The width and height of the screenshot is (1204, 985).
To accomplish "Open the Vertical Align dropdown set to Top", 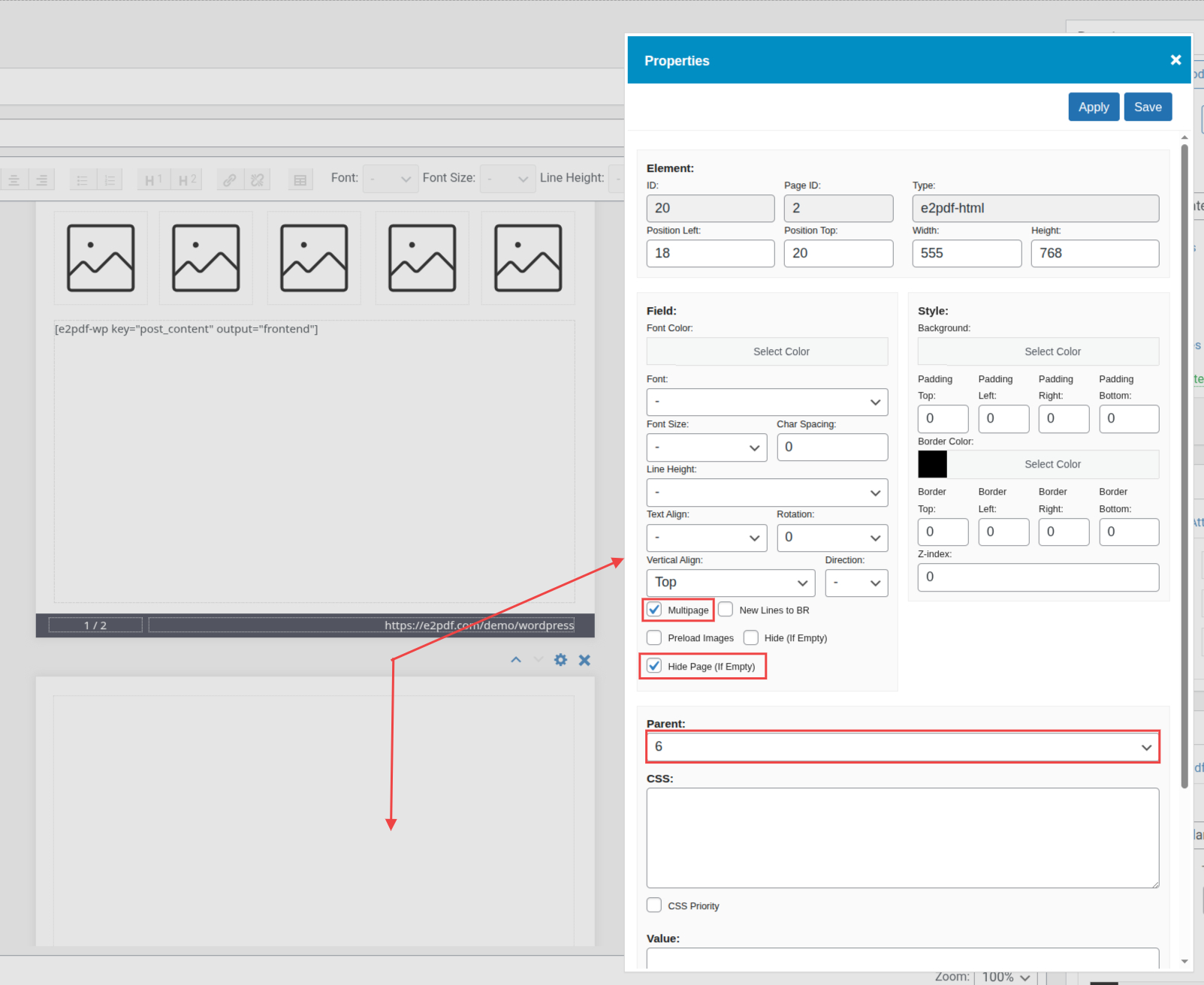I will pyautogui.click(x=730, y=583).
